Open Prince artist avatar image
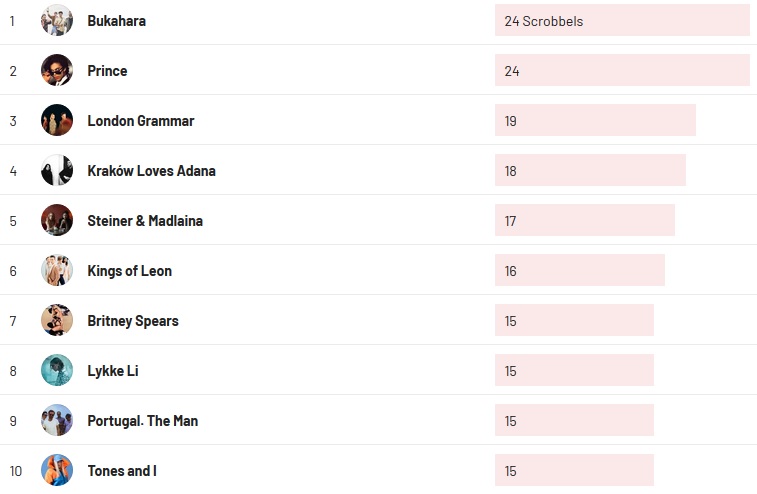Screen dimensions: 757x494 (57, 70)
